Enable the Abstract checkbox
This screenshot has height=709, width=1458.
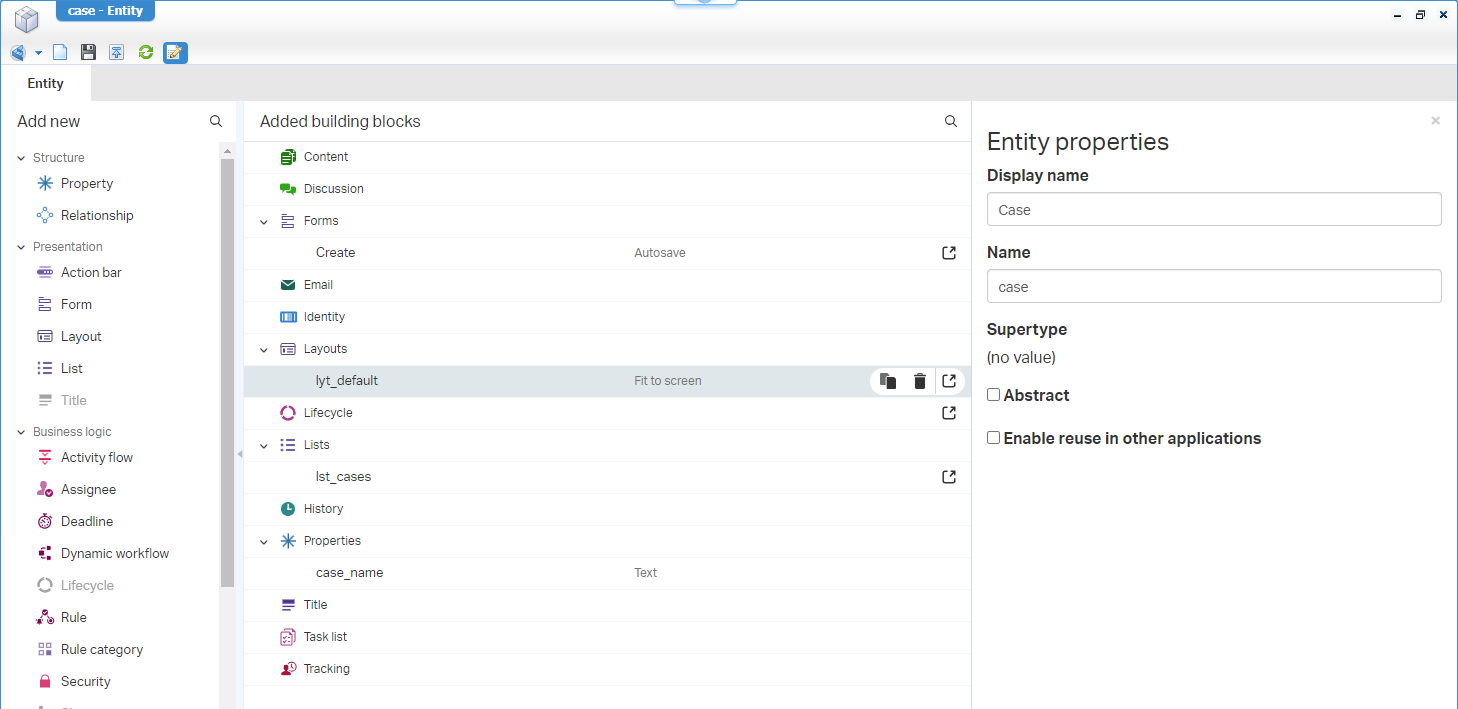tap(993, 395)
